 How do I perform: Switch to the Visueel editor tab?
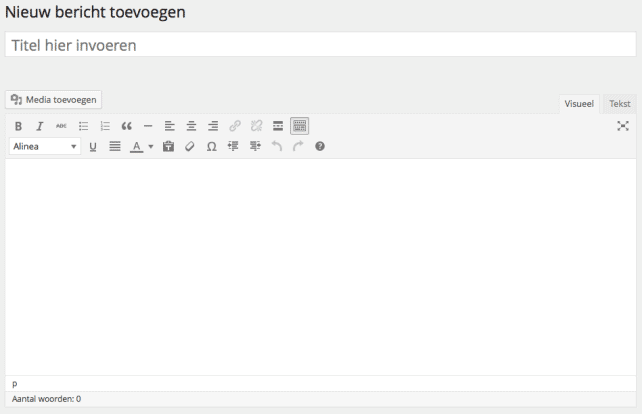tap(580, 103)
